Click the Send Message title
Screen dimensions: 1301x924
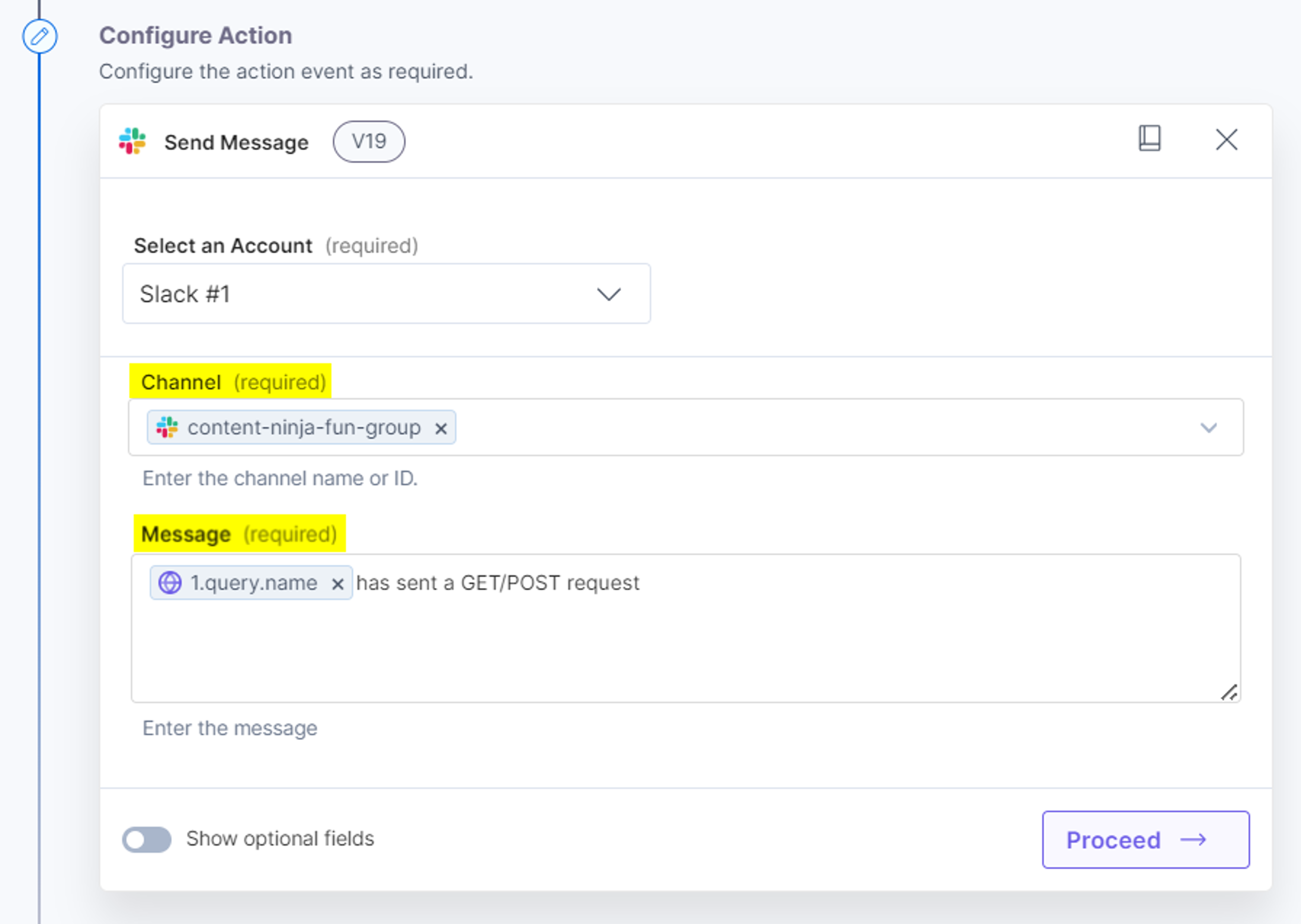pos(236,142)
